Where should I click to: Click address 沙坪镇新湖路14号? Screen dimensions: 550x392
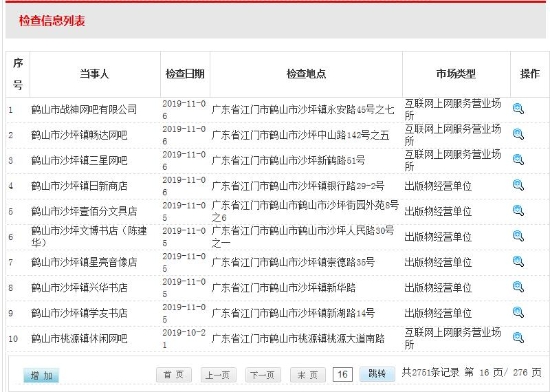click(336, 313)
